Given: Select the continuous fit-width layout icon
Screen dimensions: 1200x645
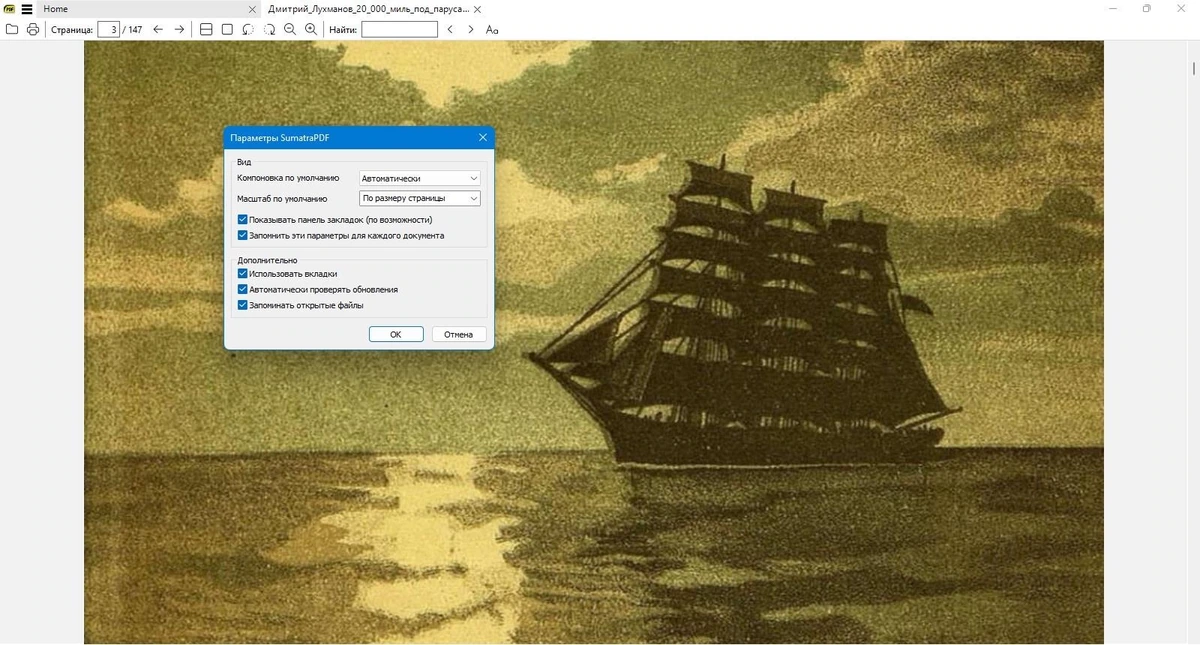Looking at the screenshot, I should 206,29.
